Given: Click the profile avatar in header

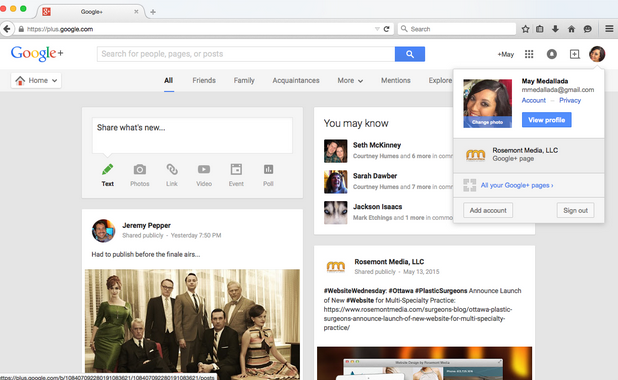Looking at the screenshot, I should tap(597, 54).
